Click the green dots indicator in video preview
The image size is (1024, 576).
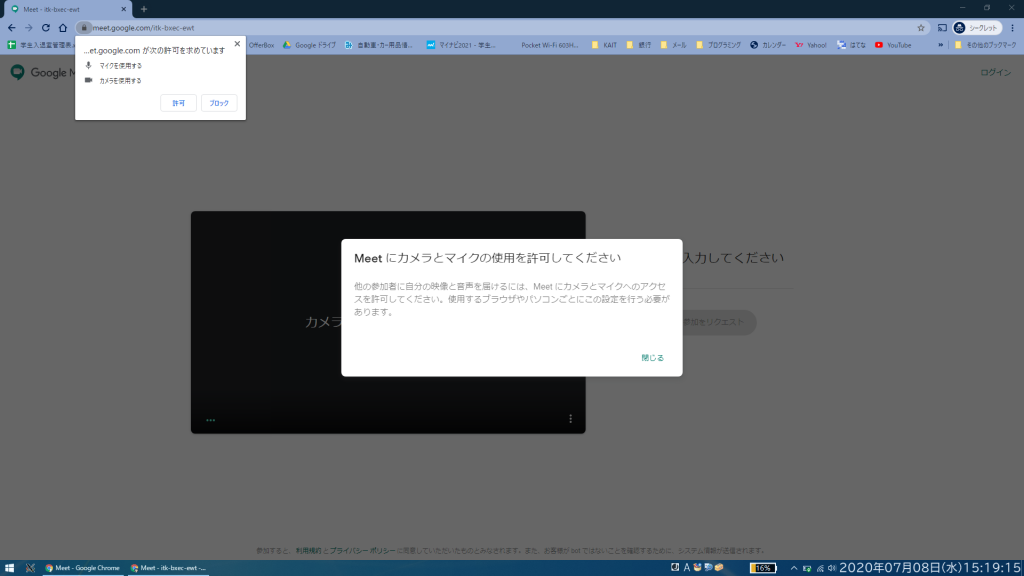point(210,420)
